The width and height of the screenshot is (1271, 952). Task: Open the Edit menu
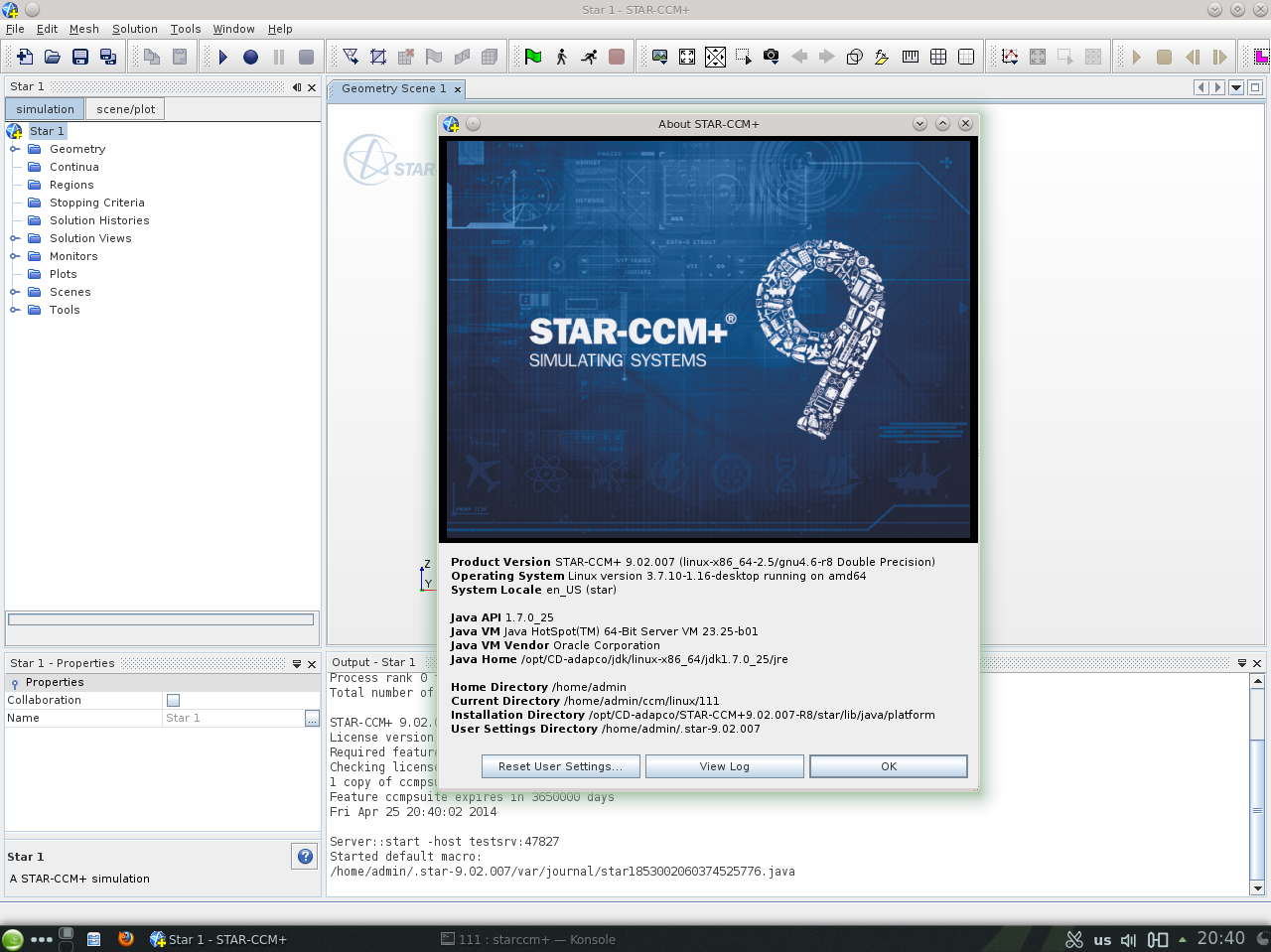click(x=47, y=29)
